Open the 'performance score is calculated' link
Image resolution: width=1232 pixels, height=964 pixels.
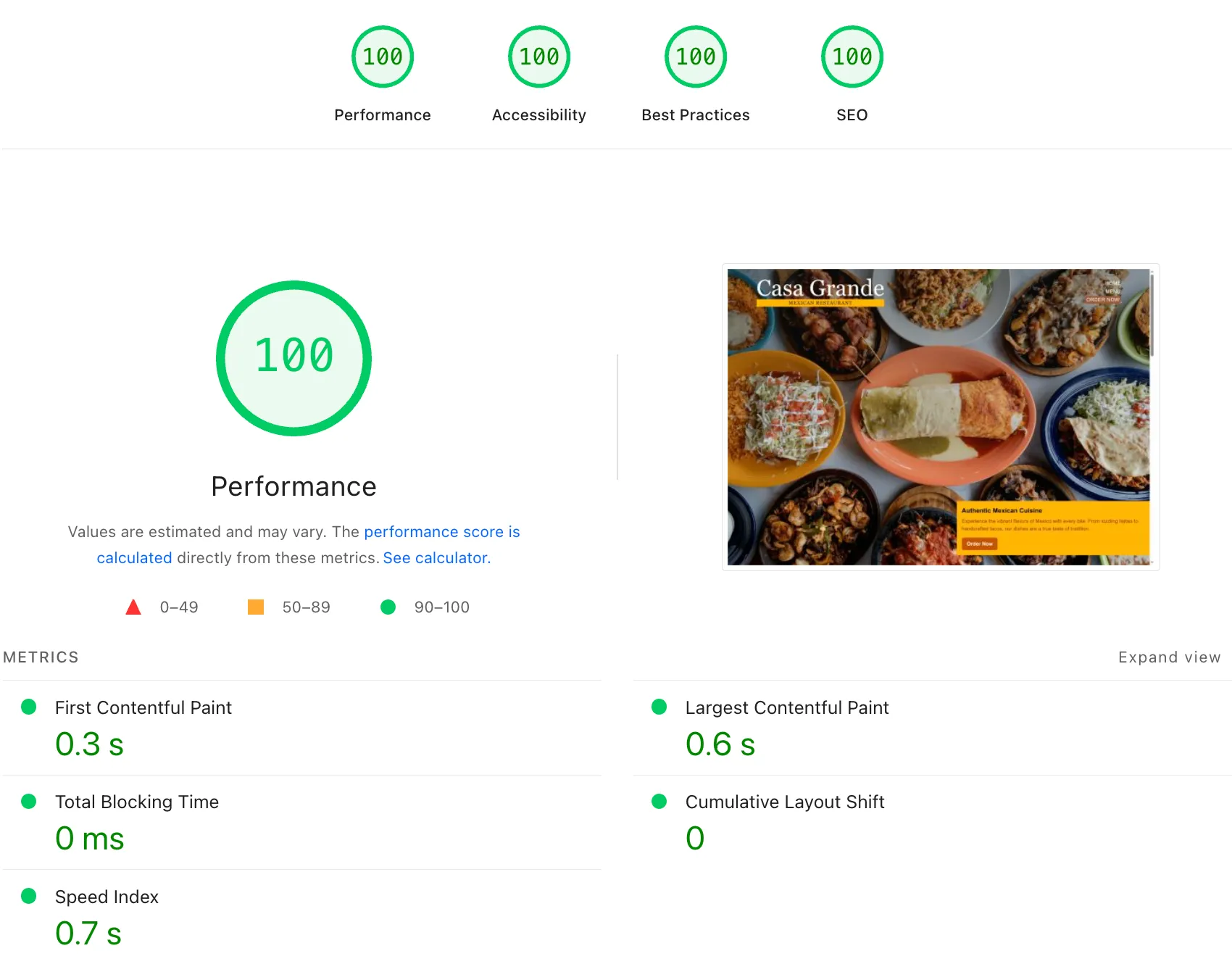[309, 545]
